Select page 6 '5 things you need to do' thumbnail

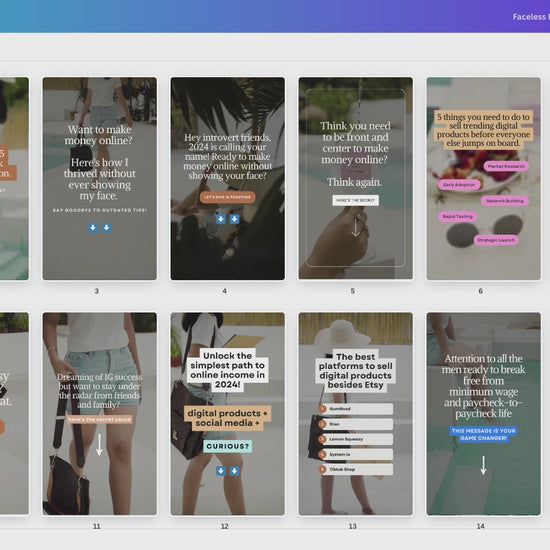point(484,179)
